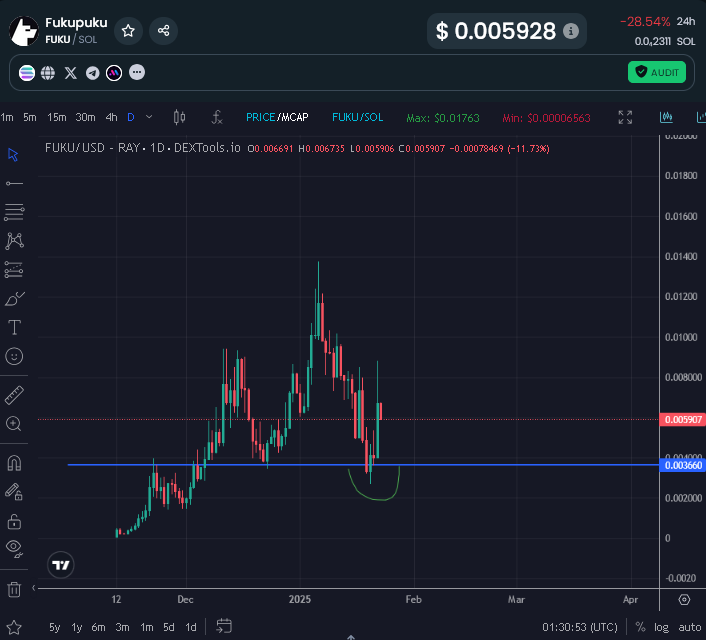The width and height of the screenshot is (706, 640).
Task: Toggle log scale
Action: click(661, 627)
